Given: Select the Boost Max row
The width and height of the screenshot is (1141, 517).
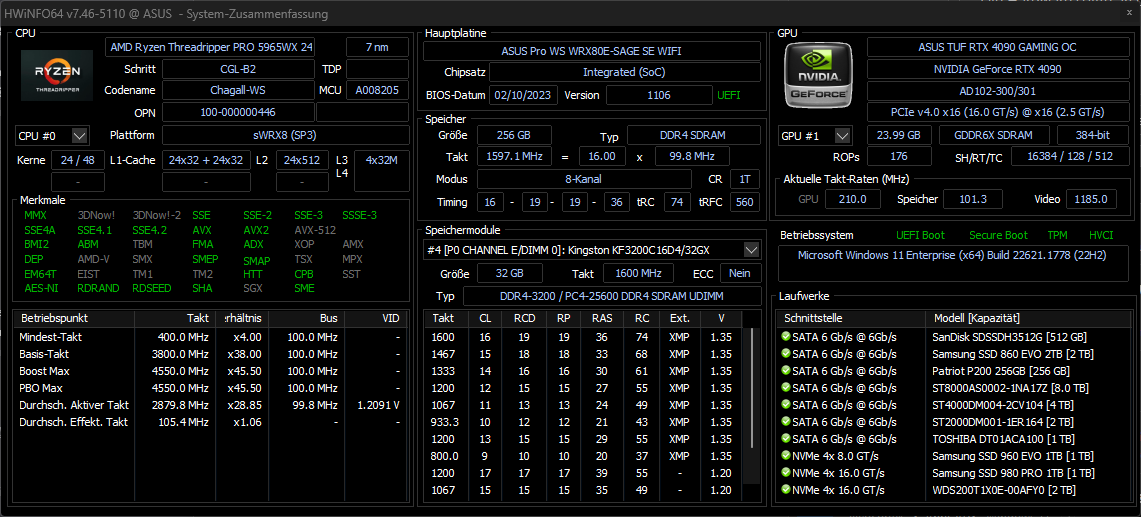Looking at the screenshot, I should click(211, 371).
